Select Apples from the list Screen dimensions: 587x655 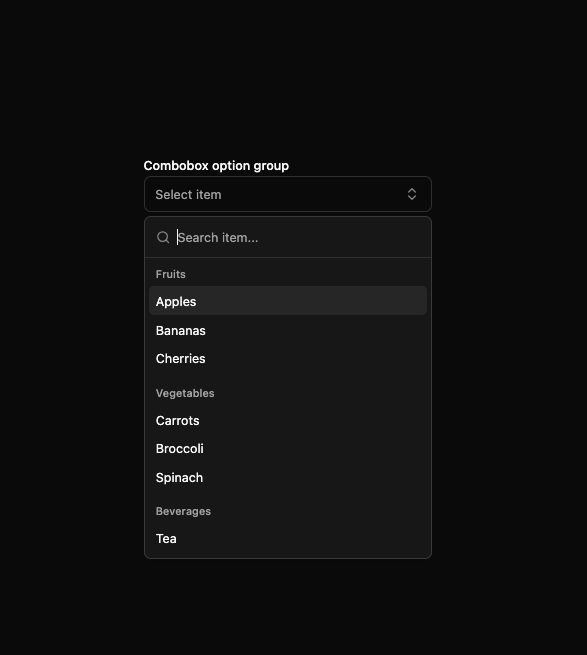pyautogui.click(x=287, y=301)
